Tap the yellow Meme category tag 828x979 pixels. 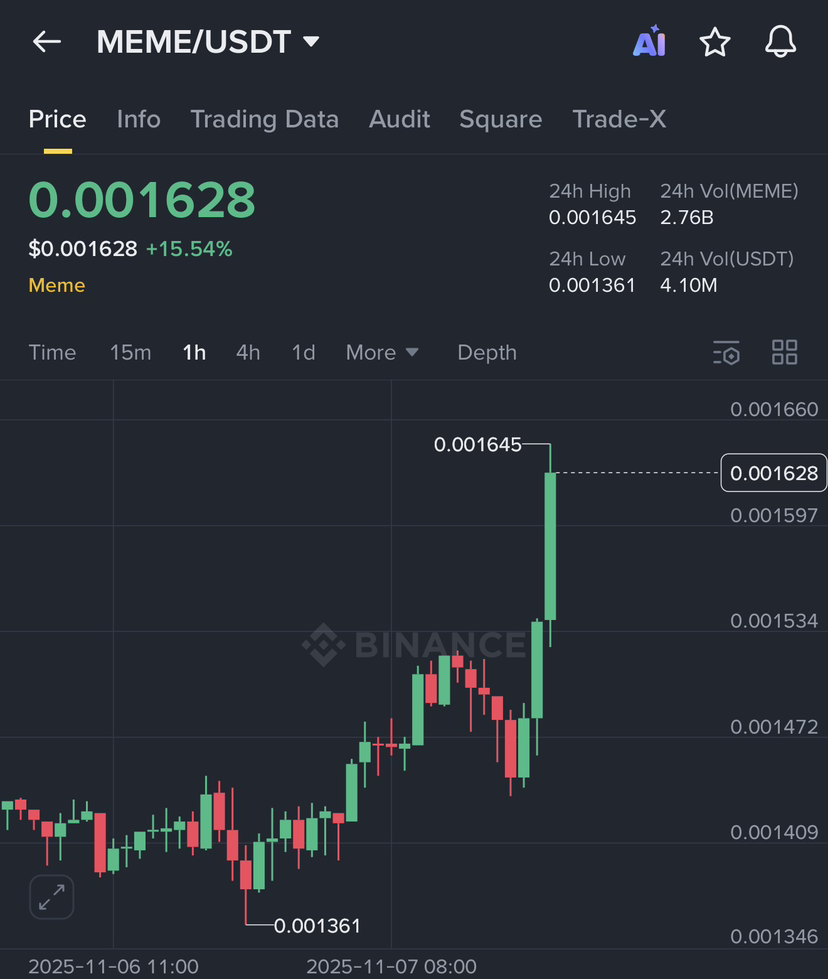(x=57, y=285)
